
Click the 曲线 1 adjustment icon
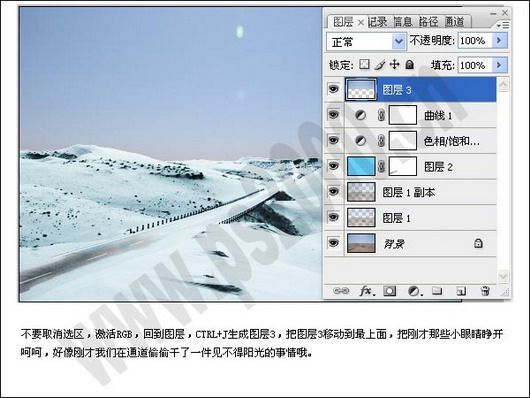tap(361, 115)
